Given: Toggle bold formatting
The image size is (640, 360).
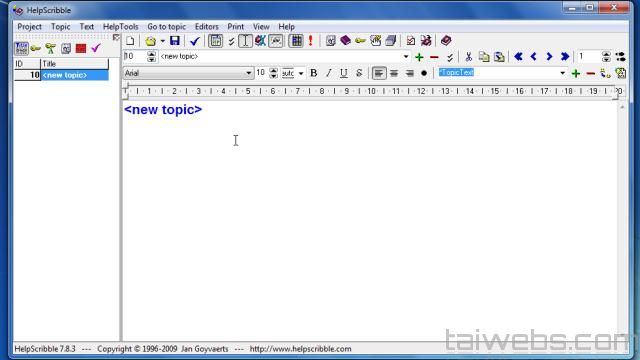Looking at the screenshot, I should point(313,73).
